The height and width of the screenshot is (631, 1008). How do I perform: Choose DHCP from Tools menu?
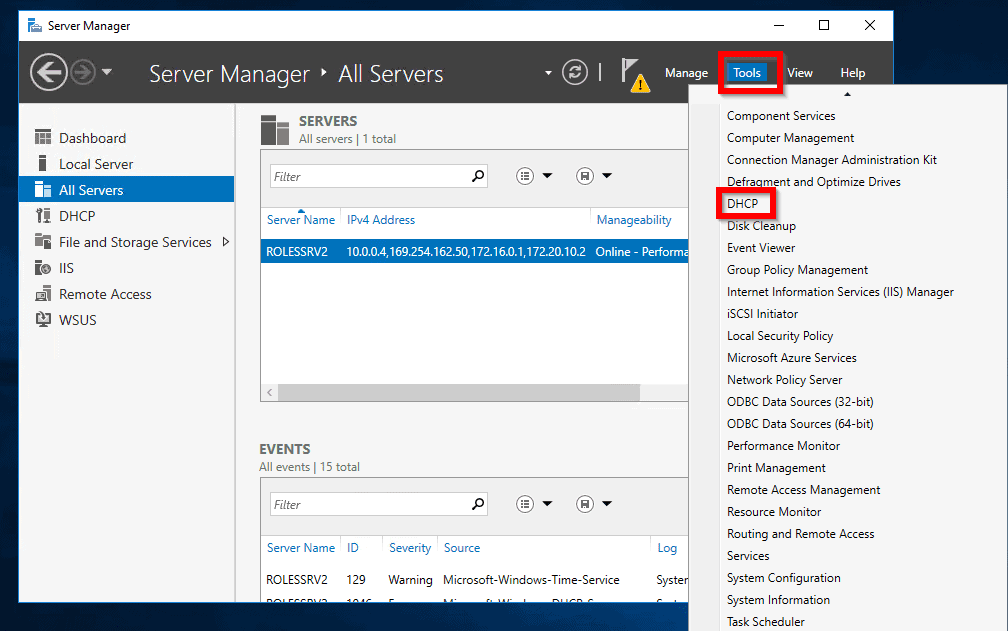click(x=742, y=204)
